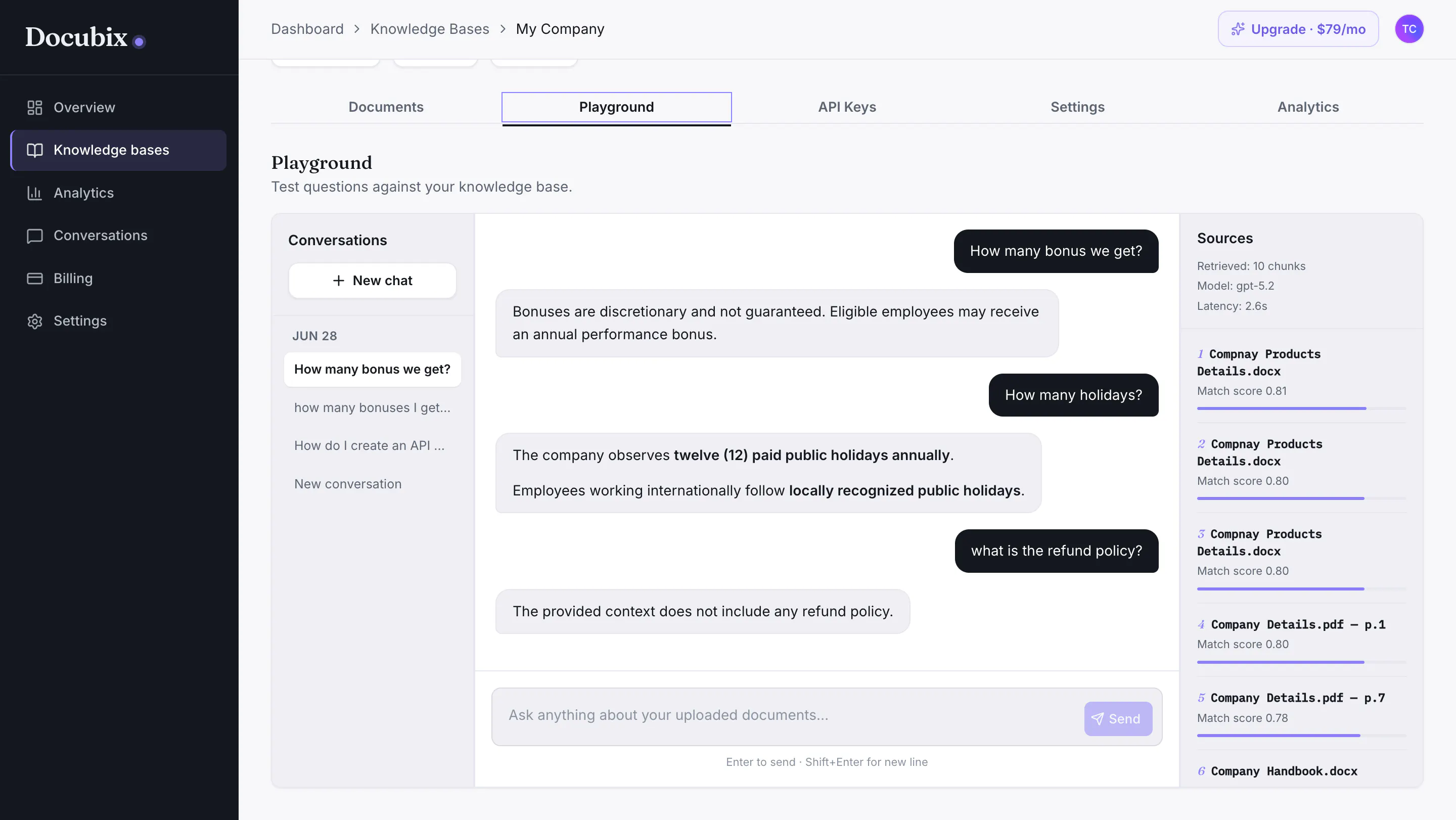Click the Settings gear icon in sidebar
This screenshot has height=820, width=1456.
(x=34, y=321)
